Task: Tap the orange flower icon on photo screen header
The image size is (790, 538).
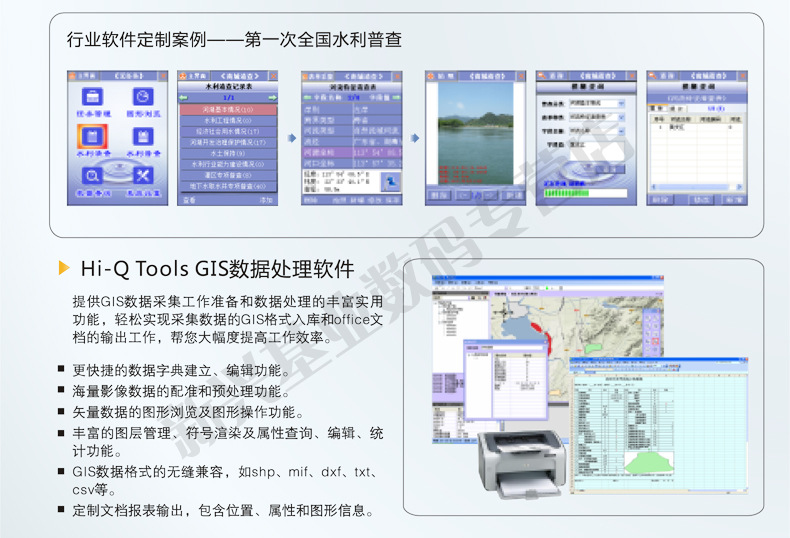Action: (x=431, y=76)
